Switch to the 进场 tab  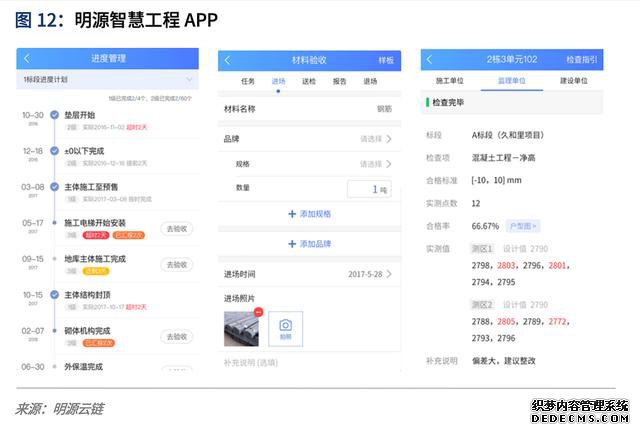[278, 81]
